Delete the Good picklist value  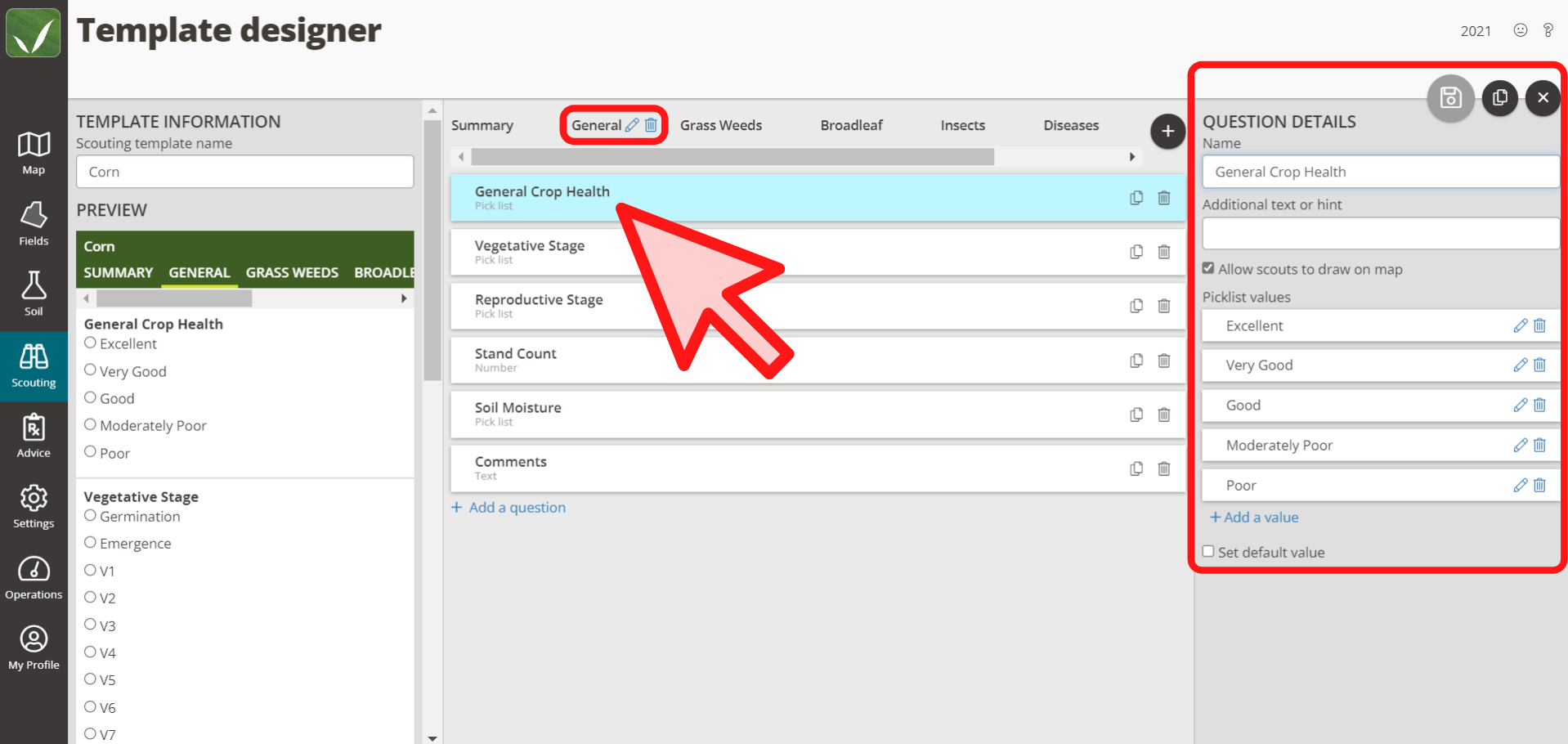(1539, 405)
